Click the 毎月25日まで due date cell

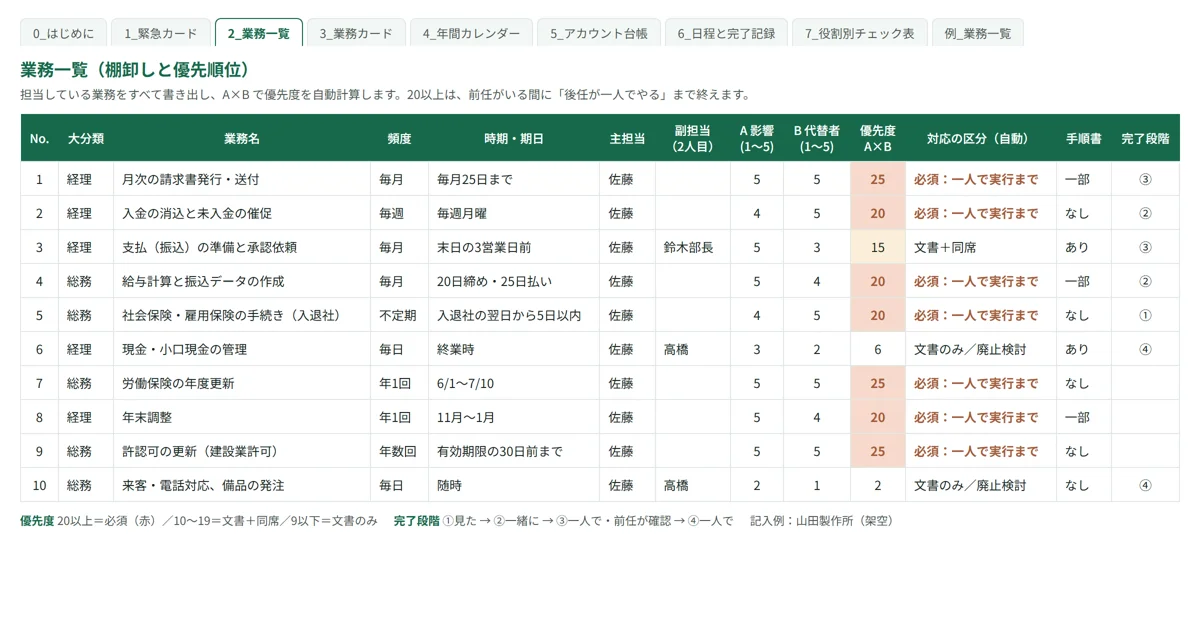click(514, 179)
